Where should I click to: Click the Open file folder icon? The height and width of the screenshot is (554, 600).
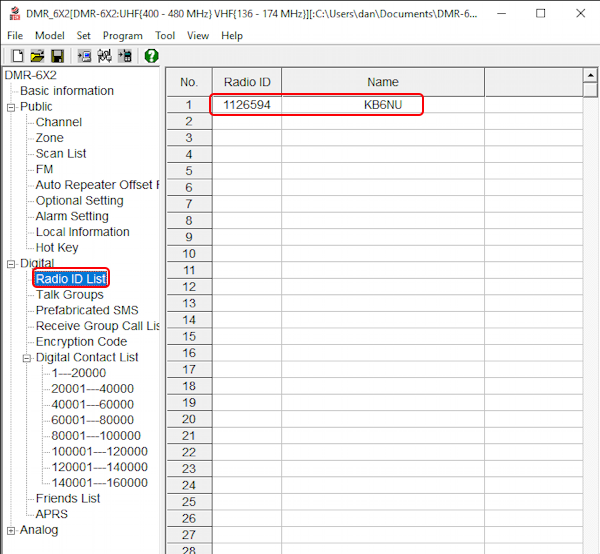37,56
